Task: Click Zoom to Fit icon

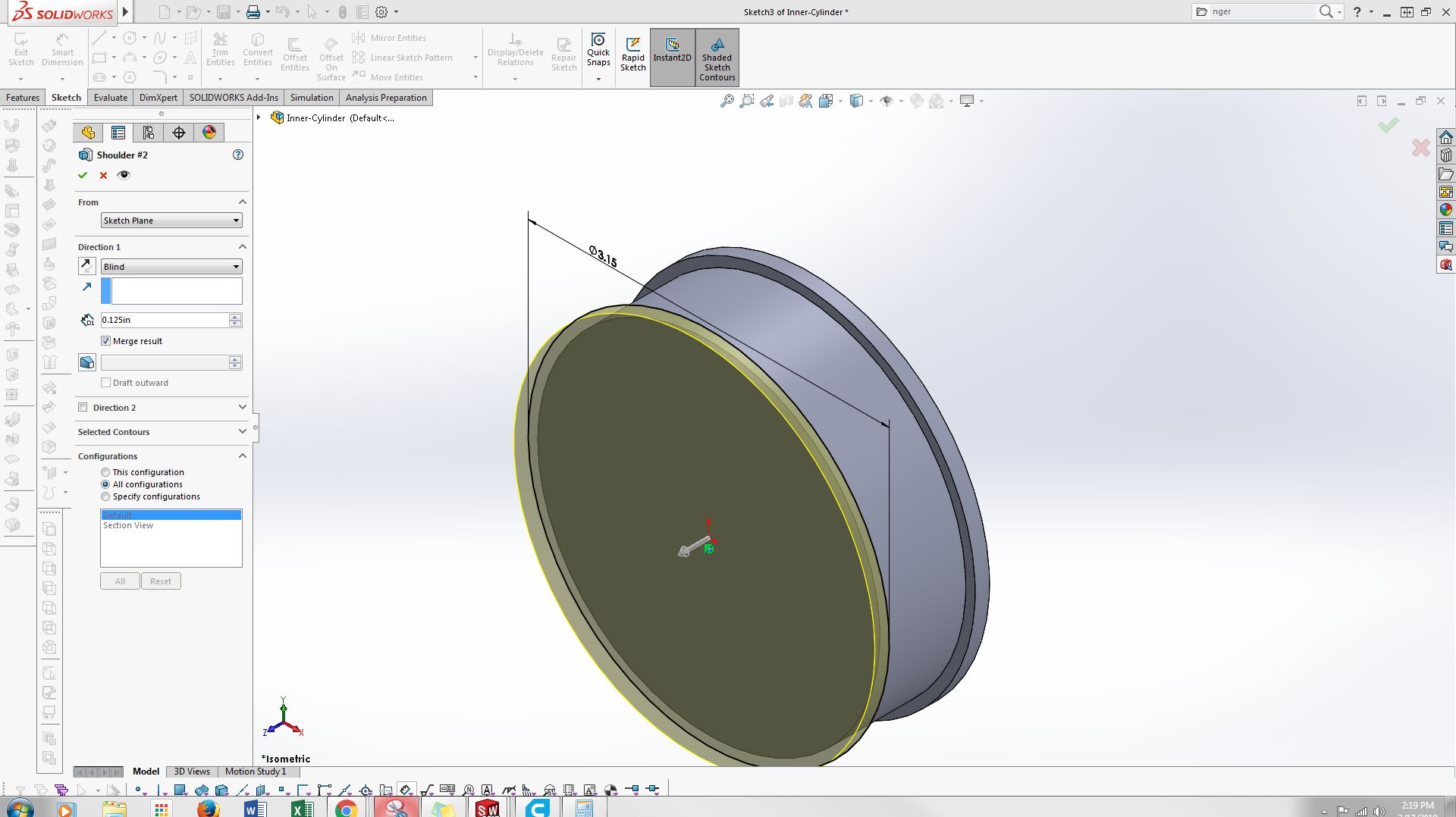Action: point(726,101)
